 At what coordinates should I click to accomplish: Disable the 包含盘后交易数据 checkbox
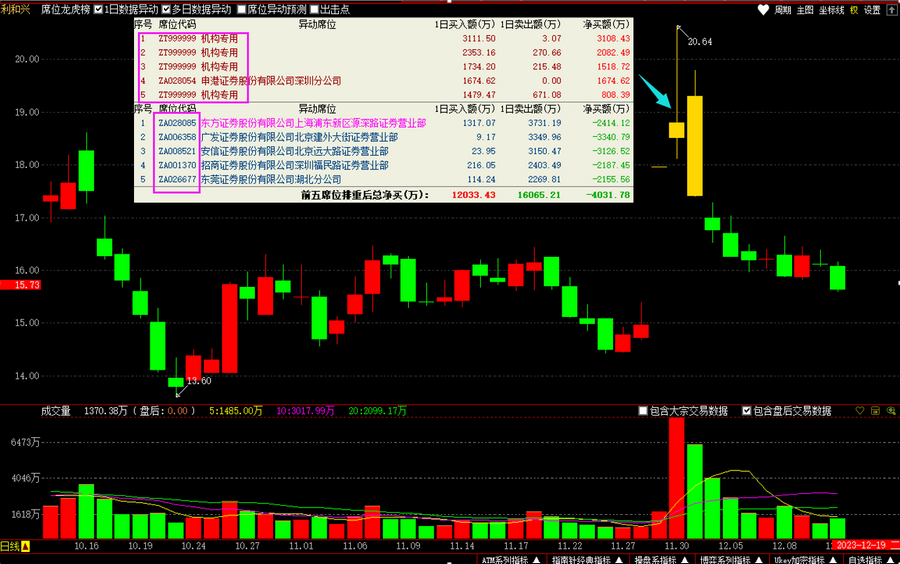pos(746,411)
